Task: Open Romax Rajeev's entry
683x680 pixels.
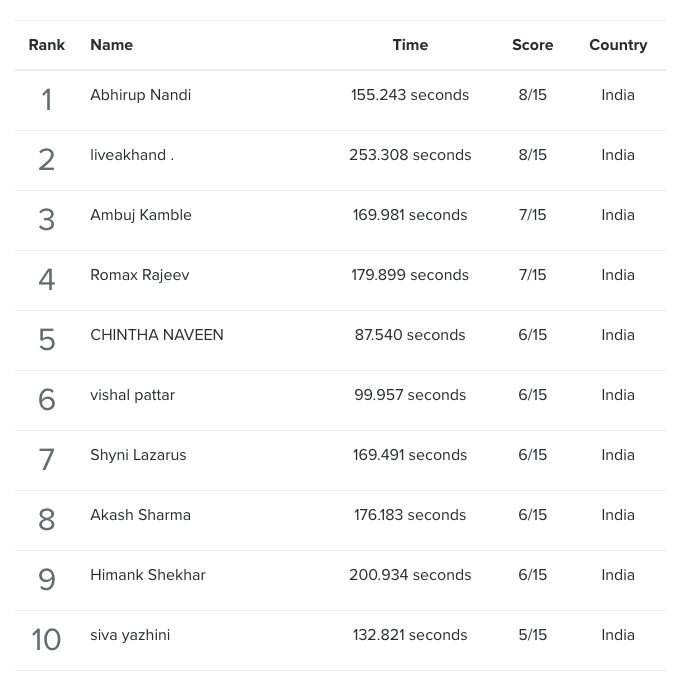Action: point(140,275)
